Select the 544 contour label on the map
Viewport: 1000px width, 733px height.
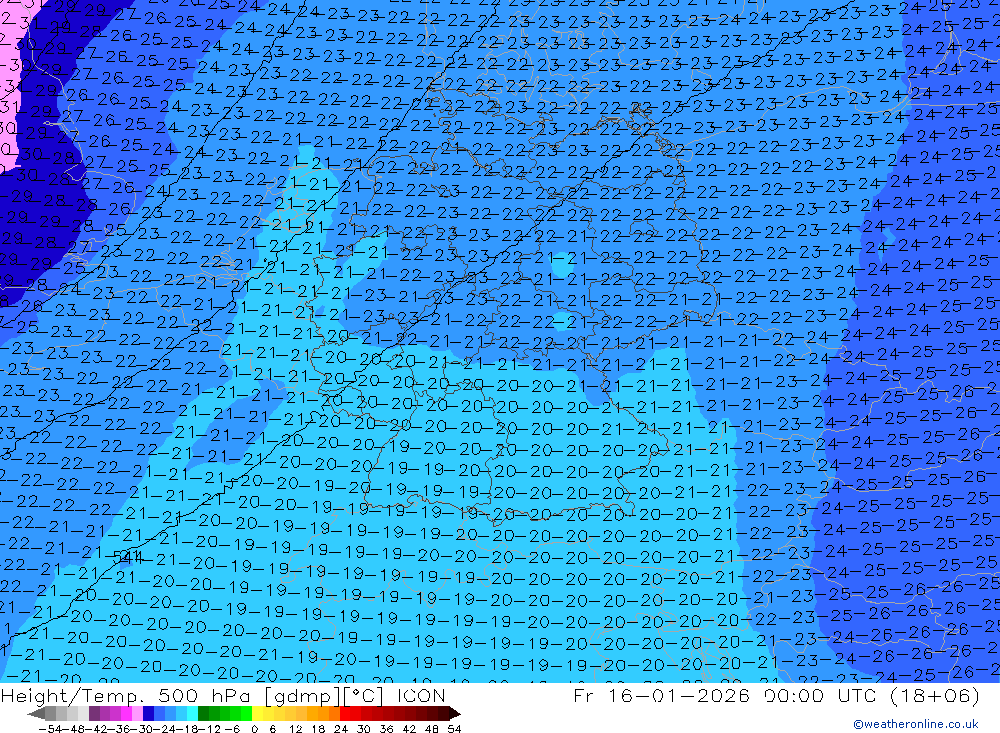pos(128,558)
